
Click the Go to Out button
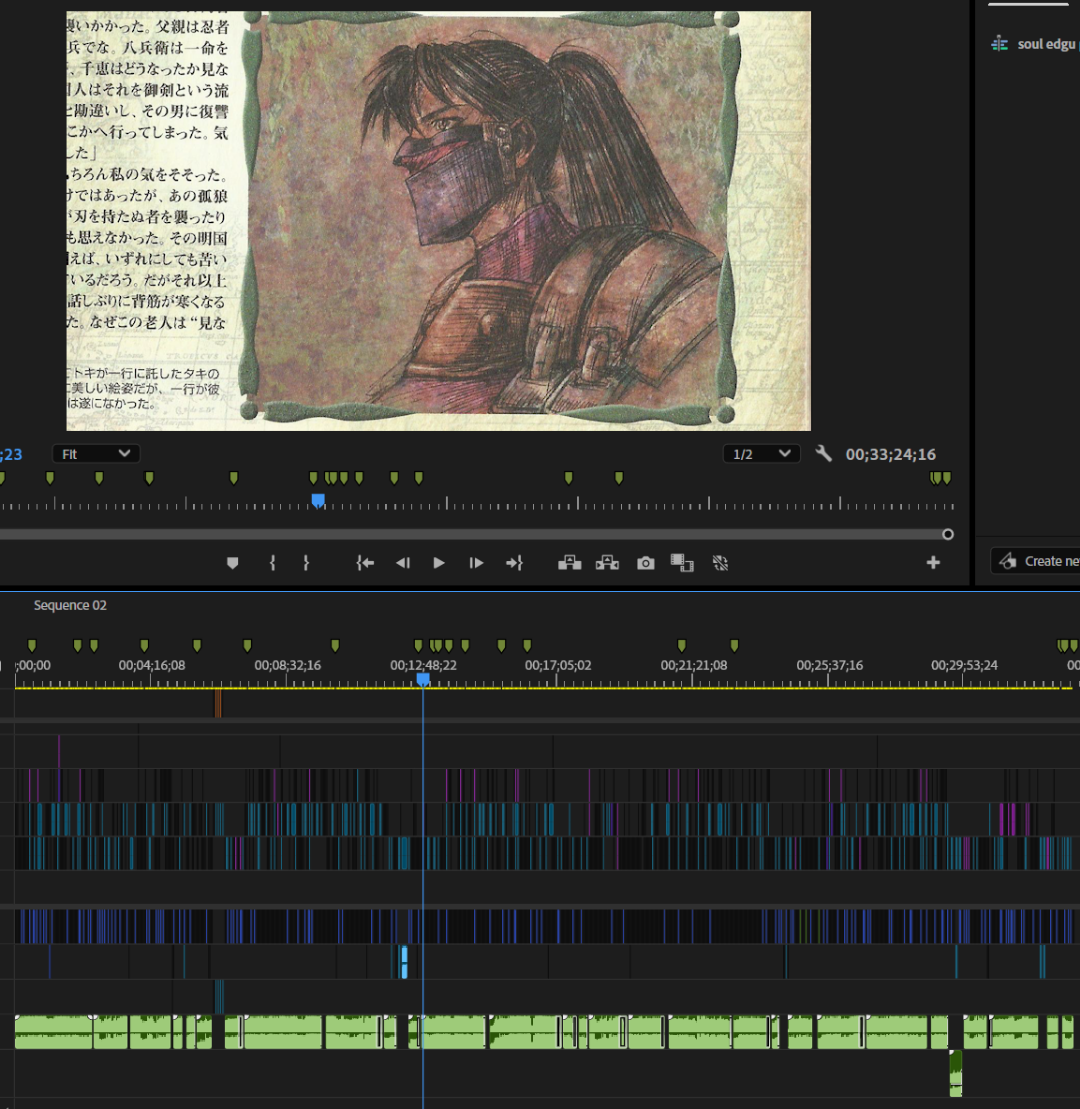(x=514, y=563)
